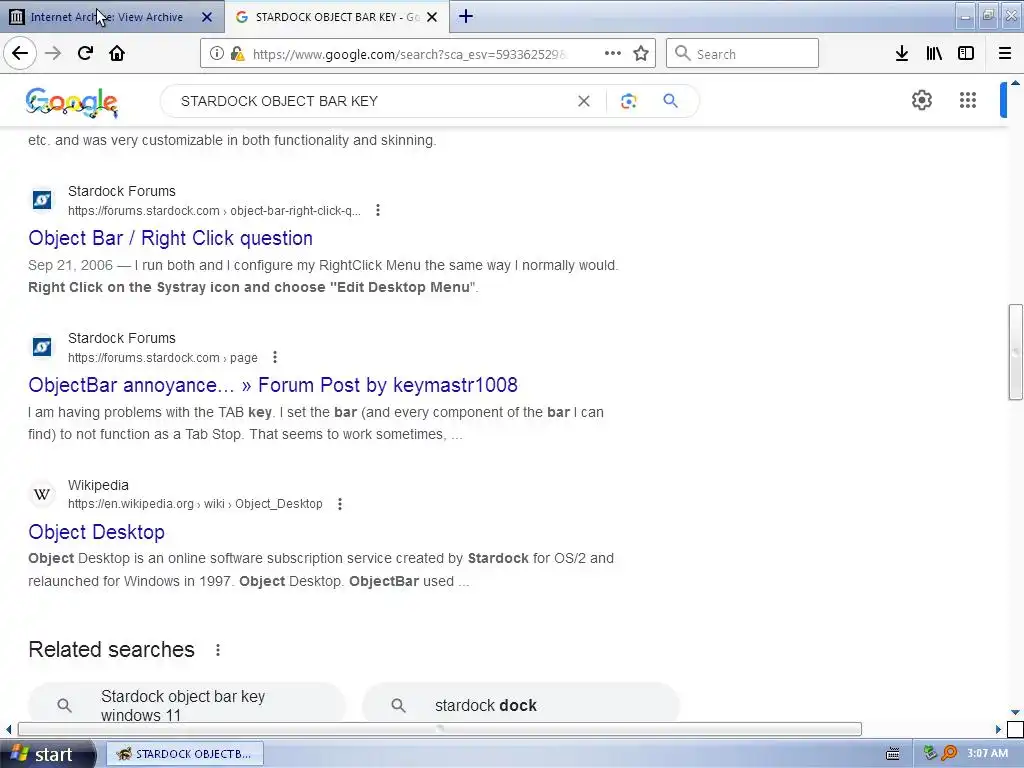Viewport: 1024px width, 768px height.
Task: Go back to previous page
Action: coord(20,53)
